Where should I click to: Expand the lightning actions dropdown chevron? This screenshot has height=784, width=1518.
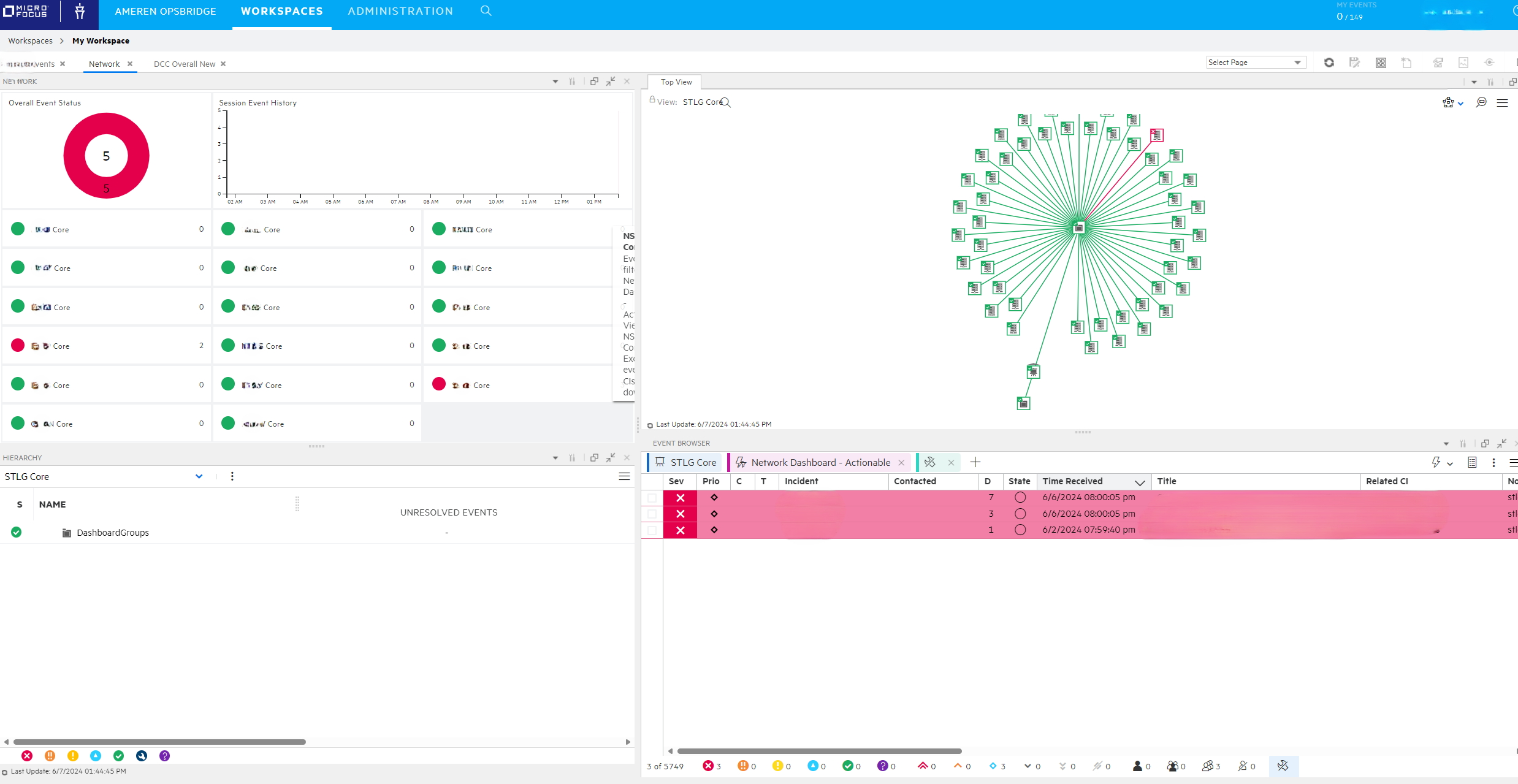coord(1450,463)
